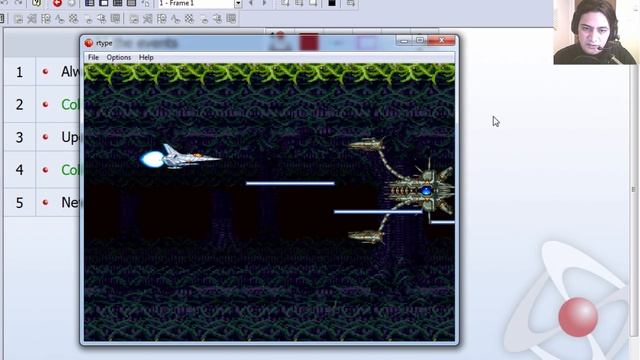This screenshot has width=640, height=360.
Task: Go to the previous frame arrow
Action: pos(251,3)
